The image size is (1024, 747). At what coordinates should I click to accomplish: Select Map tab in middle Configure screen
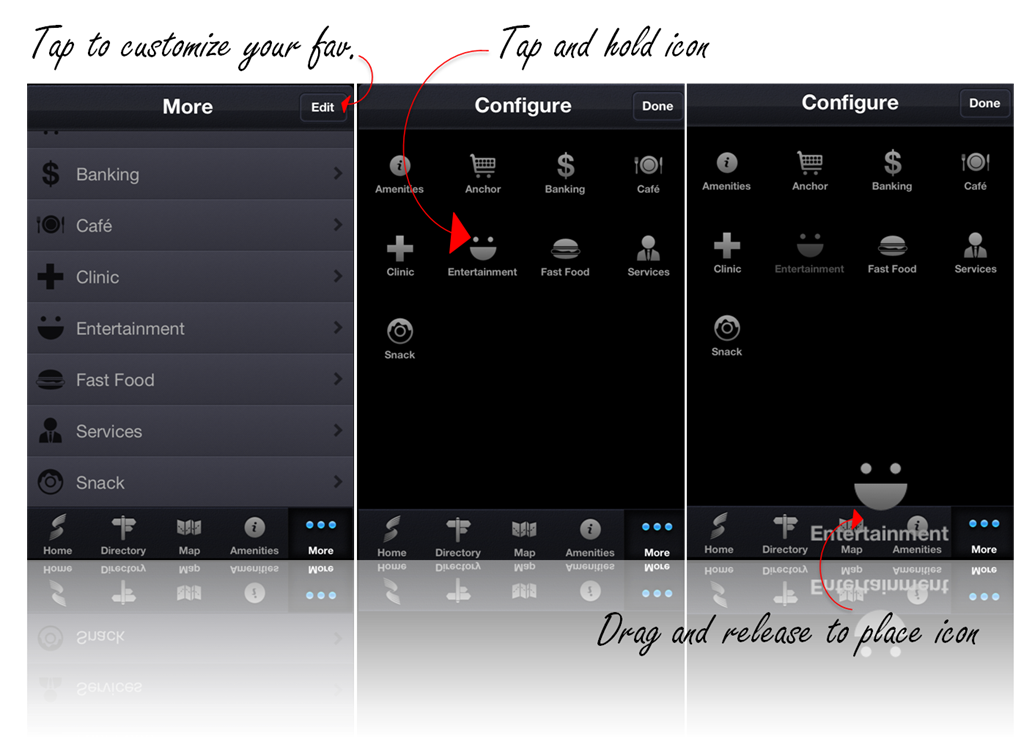(x=524, y=537)
